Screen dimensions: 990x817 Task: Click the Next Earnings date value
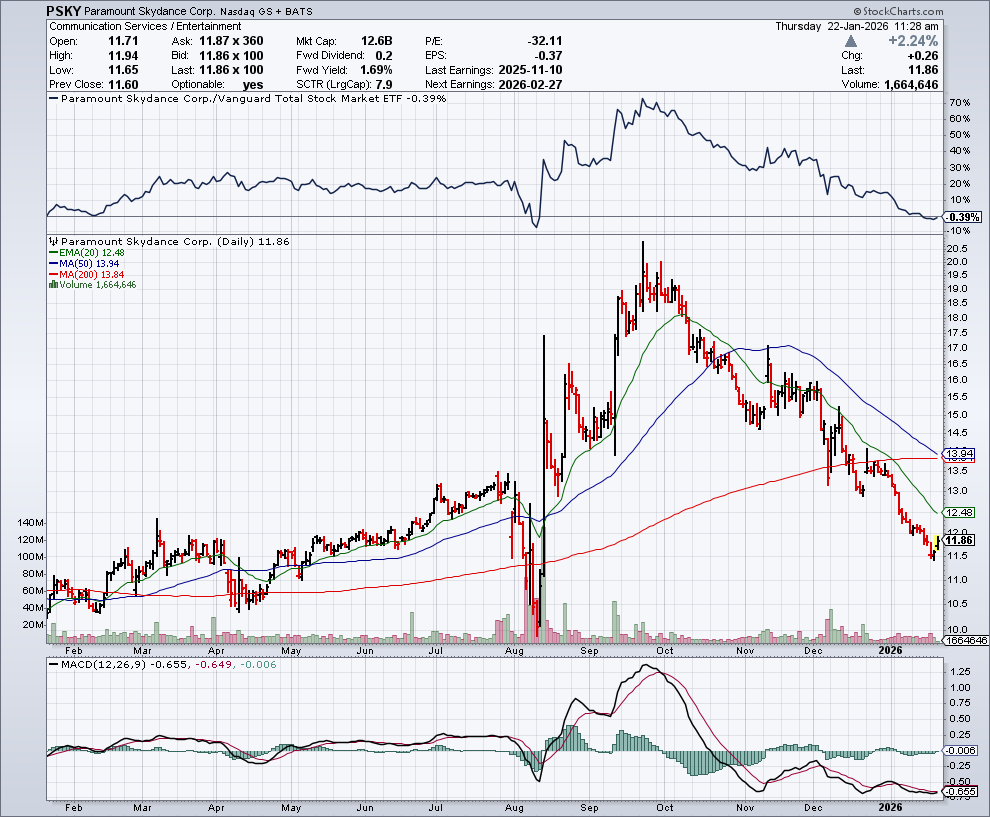coord(528,85)
